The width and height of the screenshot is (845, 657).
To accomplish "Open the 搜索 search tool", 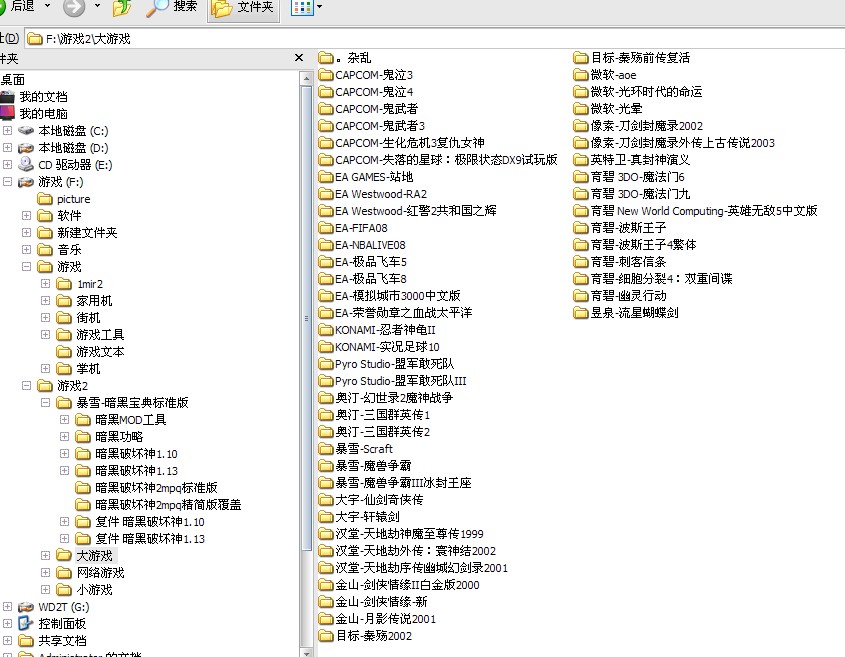I will pyautogui.click(x=172, y=8).
